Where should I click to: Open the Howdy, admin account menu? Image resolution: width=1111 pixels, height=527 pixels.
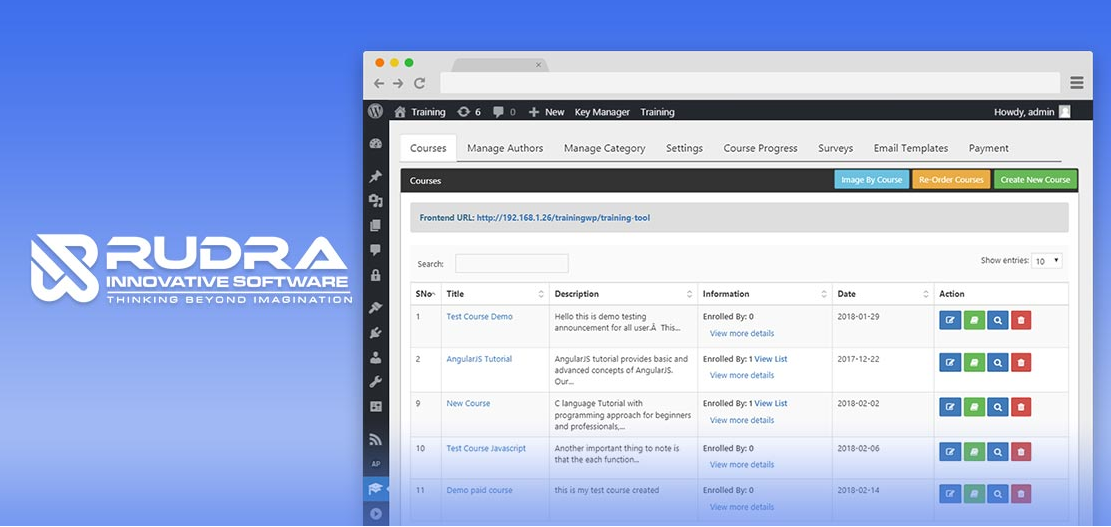(x=1032, y=112)
